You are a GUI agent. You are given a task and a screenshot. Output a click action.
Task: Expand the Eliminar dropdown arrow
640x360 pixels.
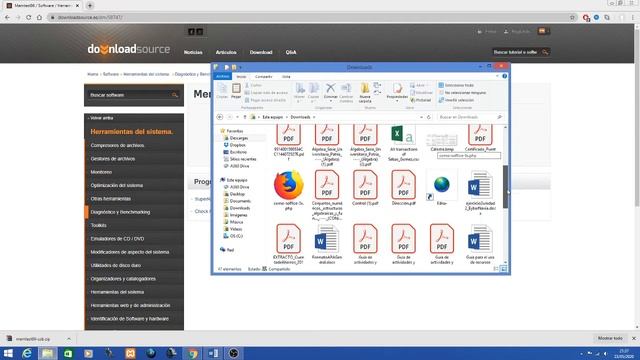330,101
